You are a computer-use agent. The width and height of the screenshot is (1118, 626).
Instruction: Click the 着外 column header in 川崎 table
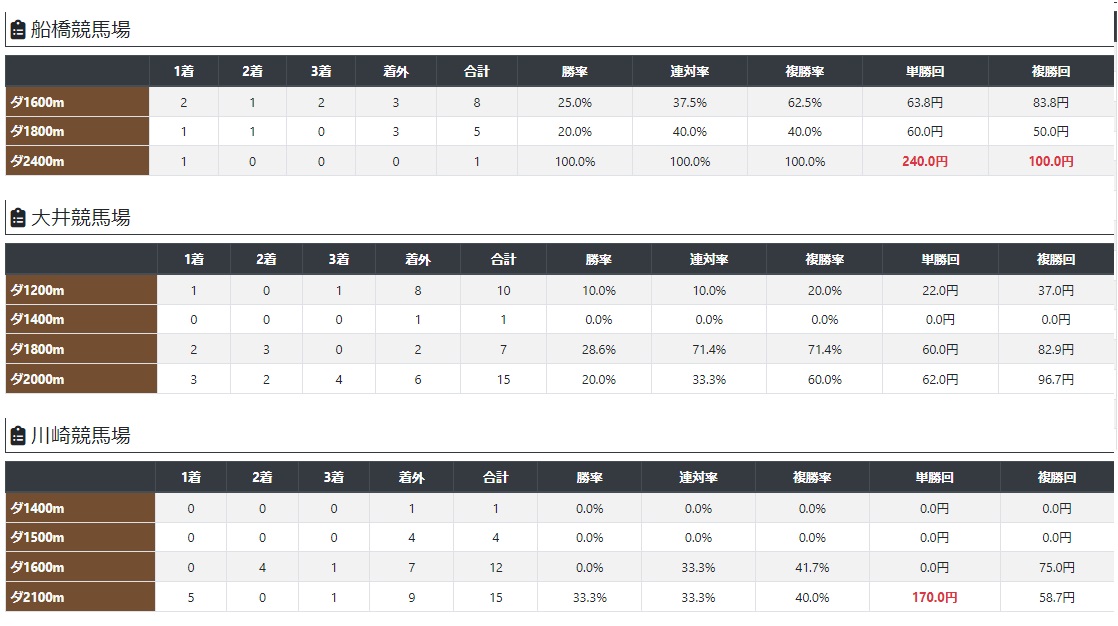click(411, 478)
